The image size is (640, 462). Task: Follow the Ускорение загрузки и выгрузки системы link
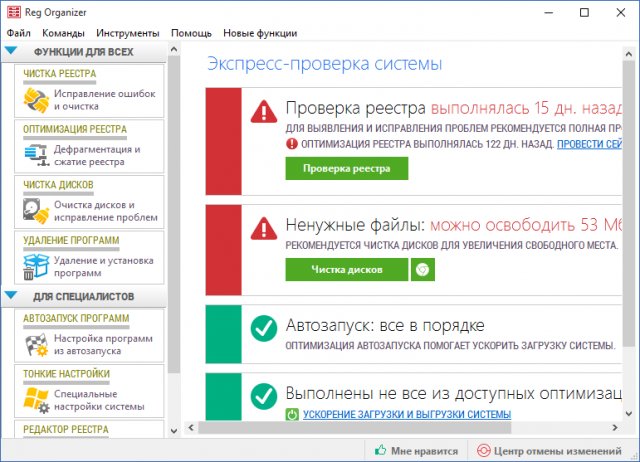(x=407, y=414)
